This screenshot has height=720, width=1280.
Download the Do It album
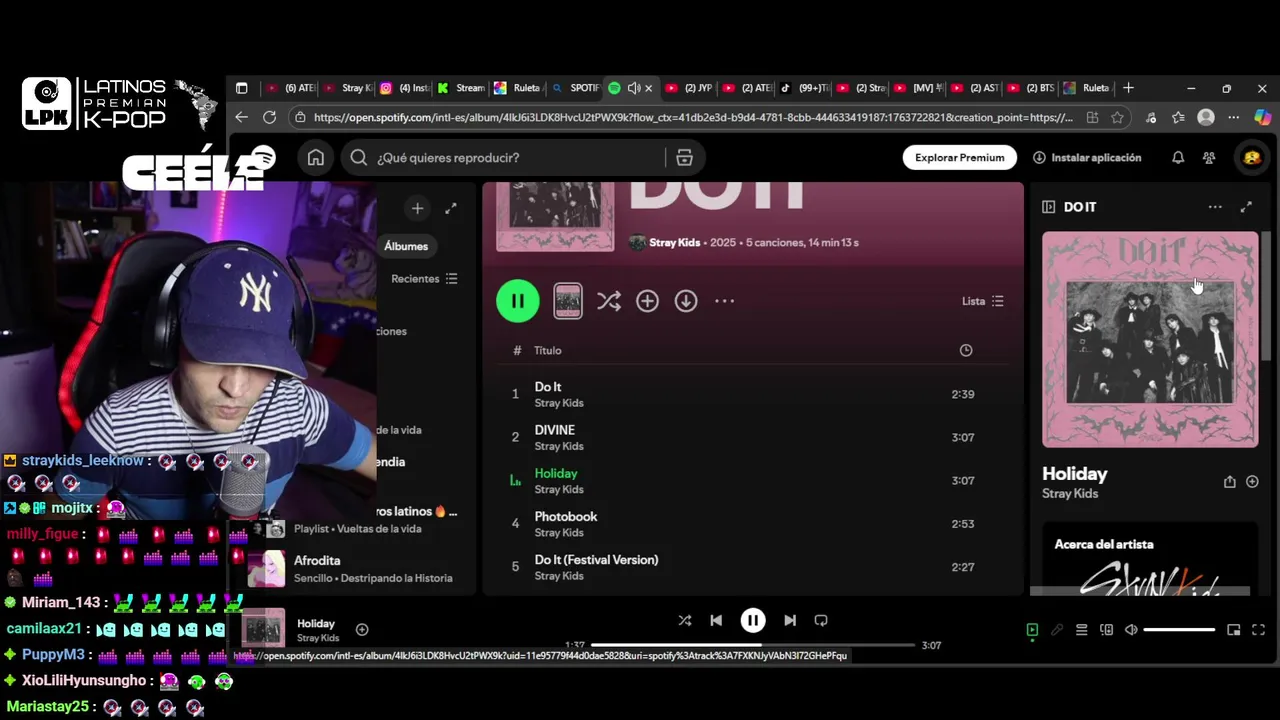[685, 301]
